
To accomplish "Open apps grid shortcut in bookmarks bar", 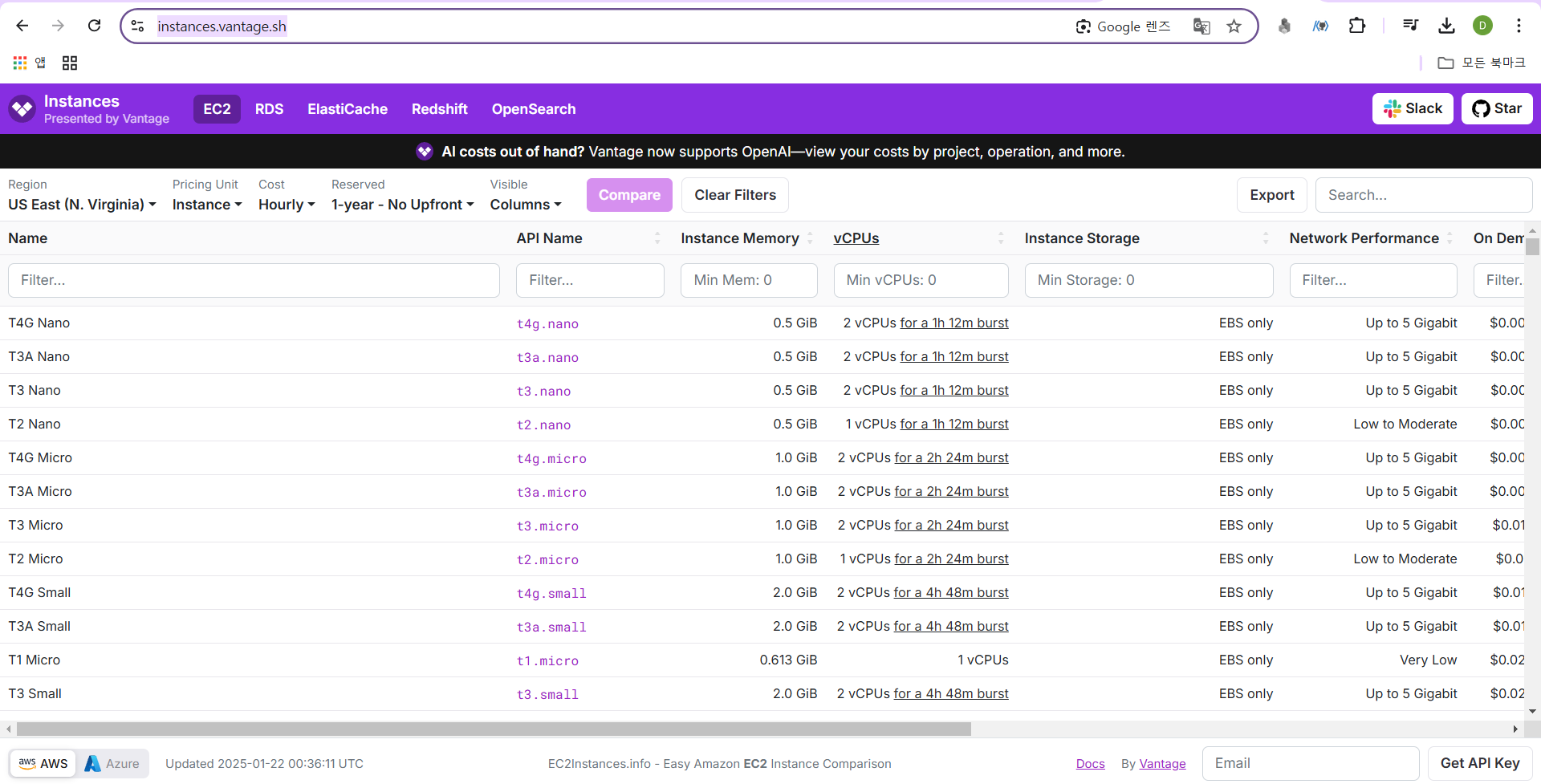I will point(30,63).
